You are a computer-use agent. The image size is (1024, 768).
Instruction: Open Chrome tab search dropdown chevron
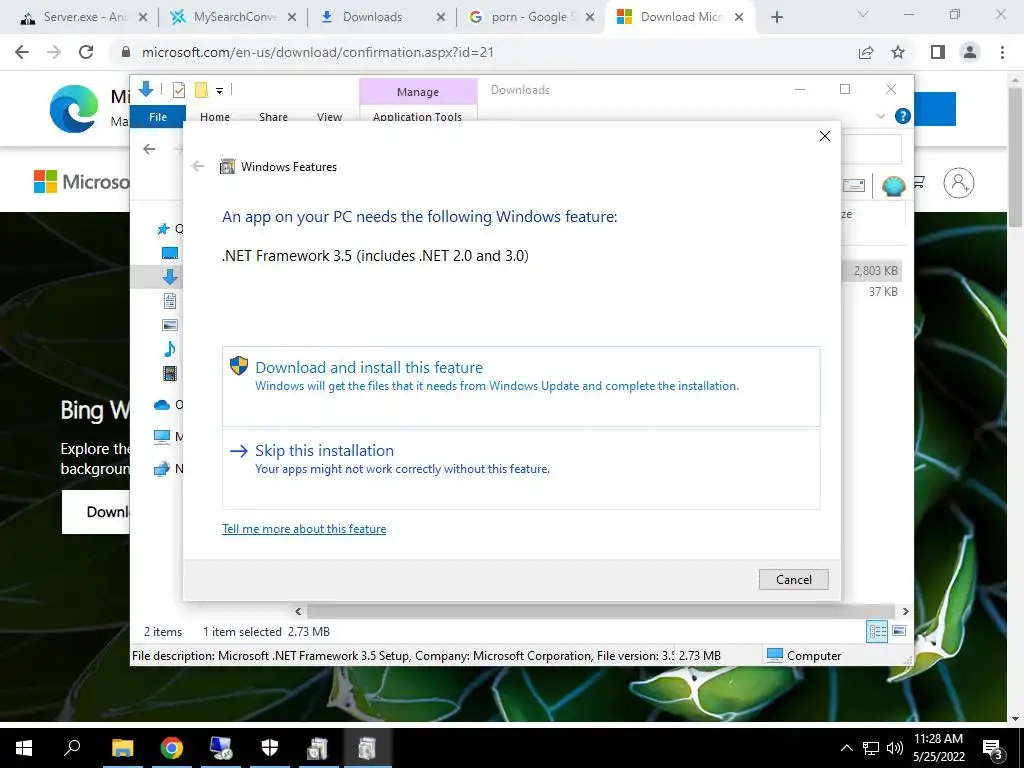[x=863, y=14]
